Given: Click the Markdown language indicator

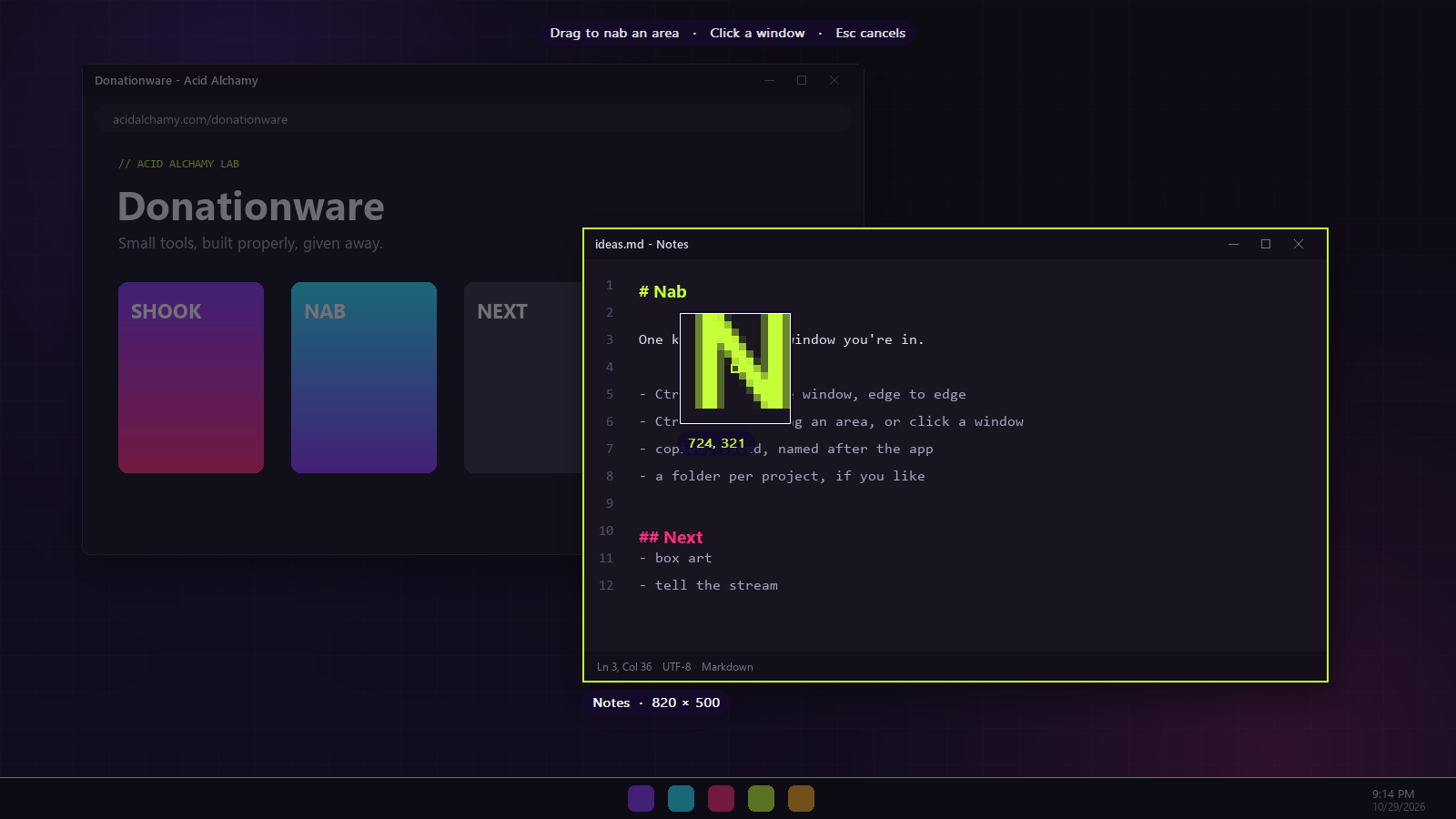Looking at the screenshot, I should point(727,667).
